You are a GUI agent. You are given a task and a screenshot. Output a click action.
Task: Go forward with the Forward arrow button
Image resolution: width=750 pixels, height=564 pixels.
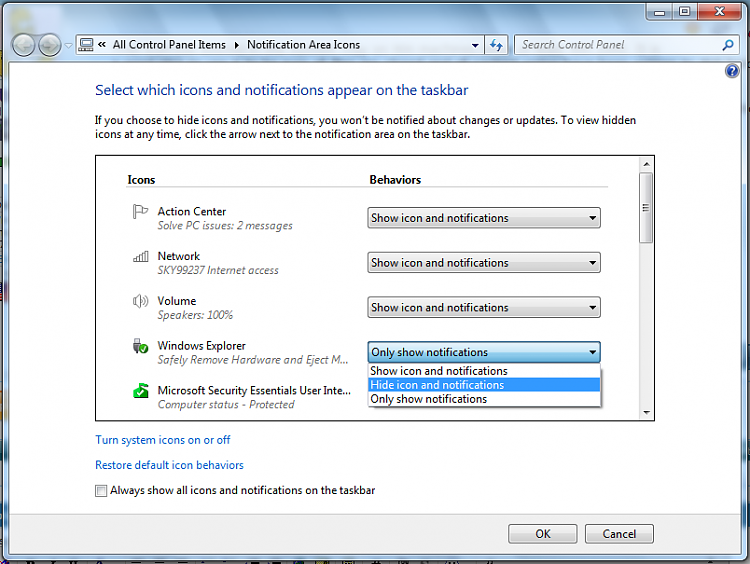(x=49, y=45)
